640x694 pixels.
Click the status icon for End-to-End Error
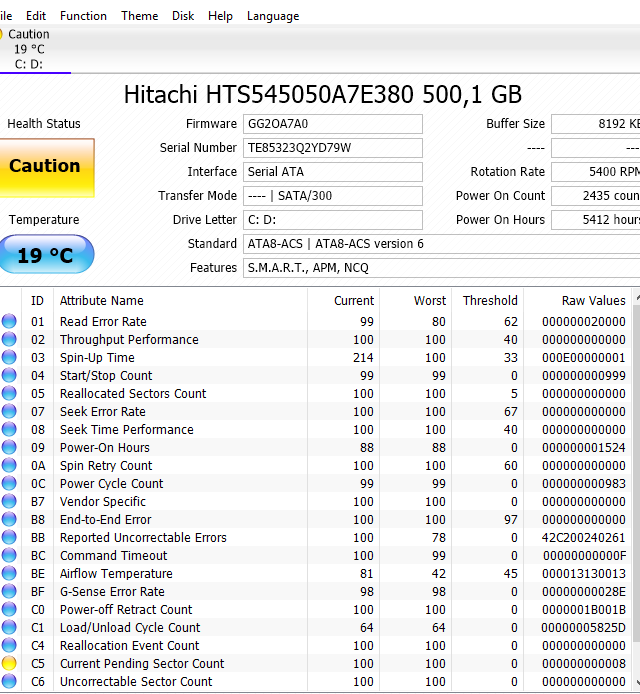(x=9, y=519)
